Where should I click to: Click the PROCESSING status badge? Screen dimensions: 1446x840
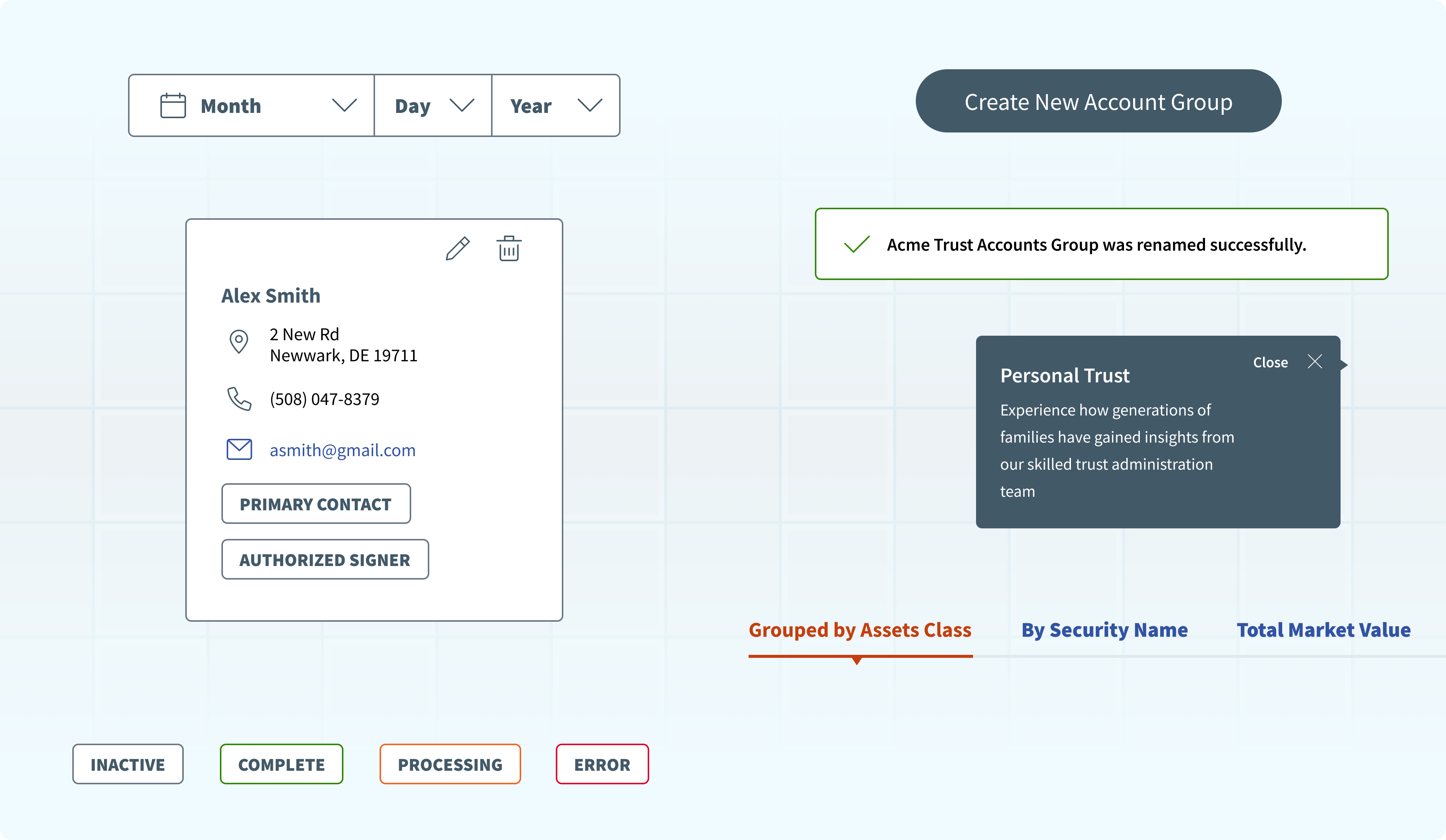coord(450,764)
